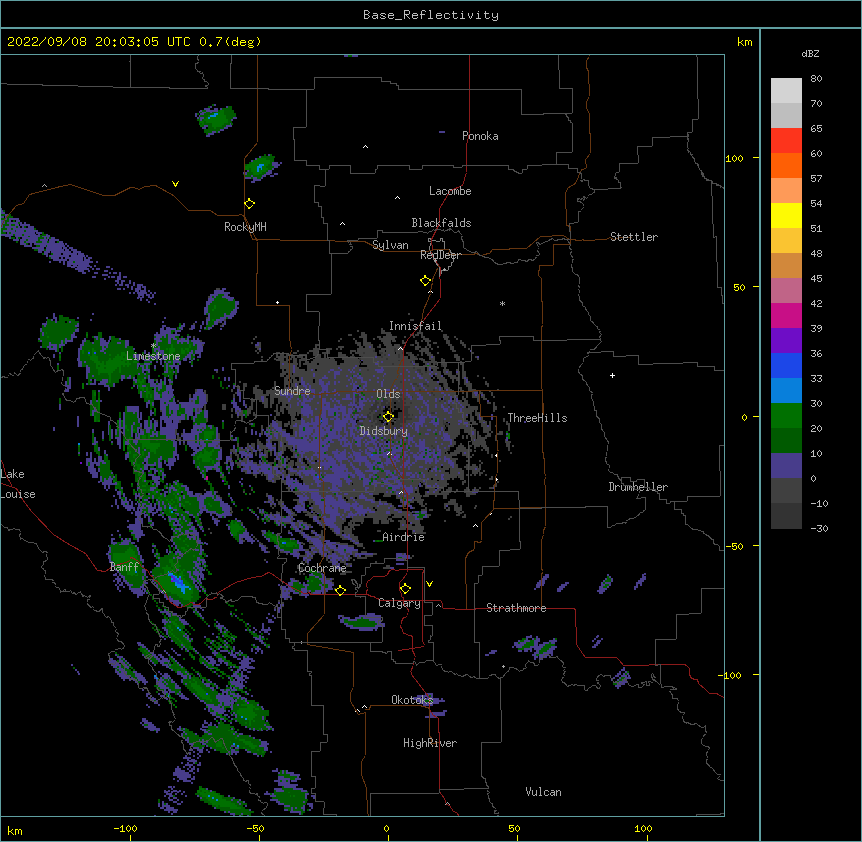
Task: Click the RedDeer city label
Action: tap(440, 255)
